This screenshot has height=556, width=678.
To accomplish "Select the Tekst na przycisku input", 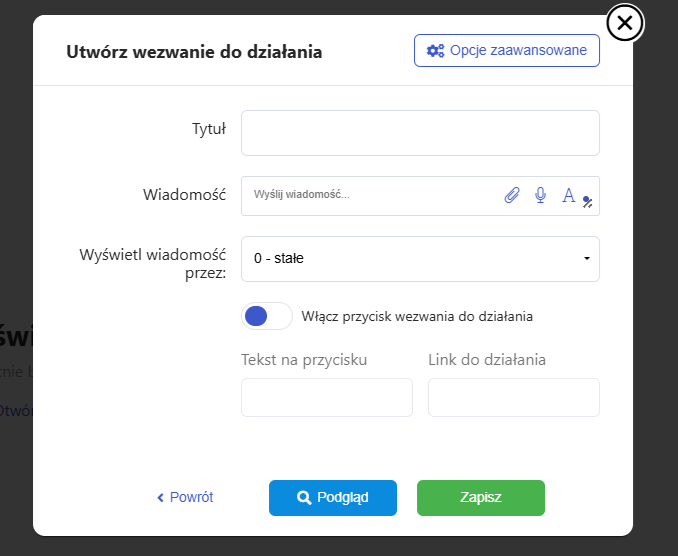I will (x=326, y=397).
